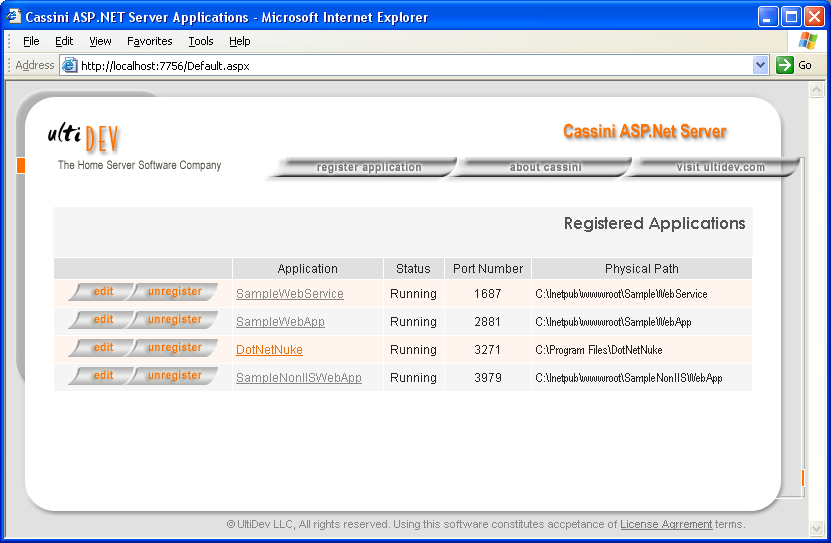Click Running status for SampleWebService
Image resolution: width=831 pixels, height=543 pixels.
(413, 293)
